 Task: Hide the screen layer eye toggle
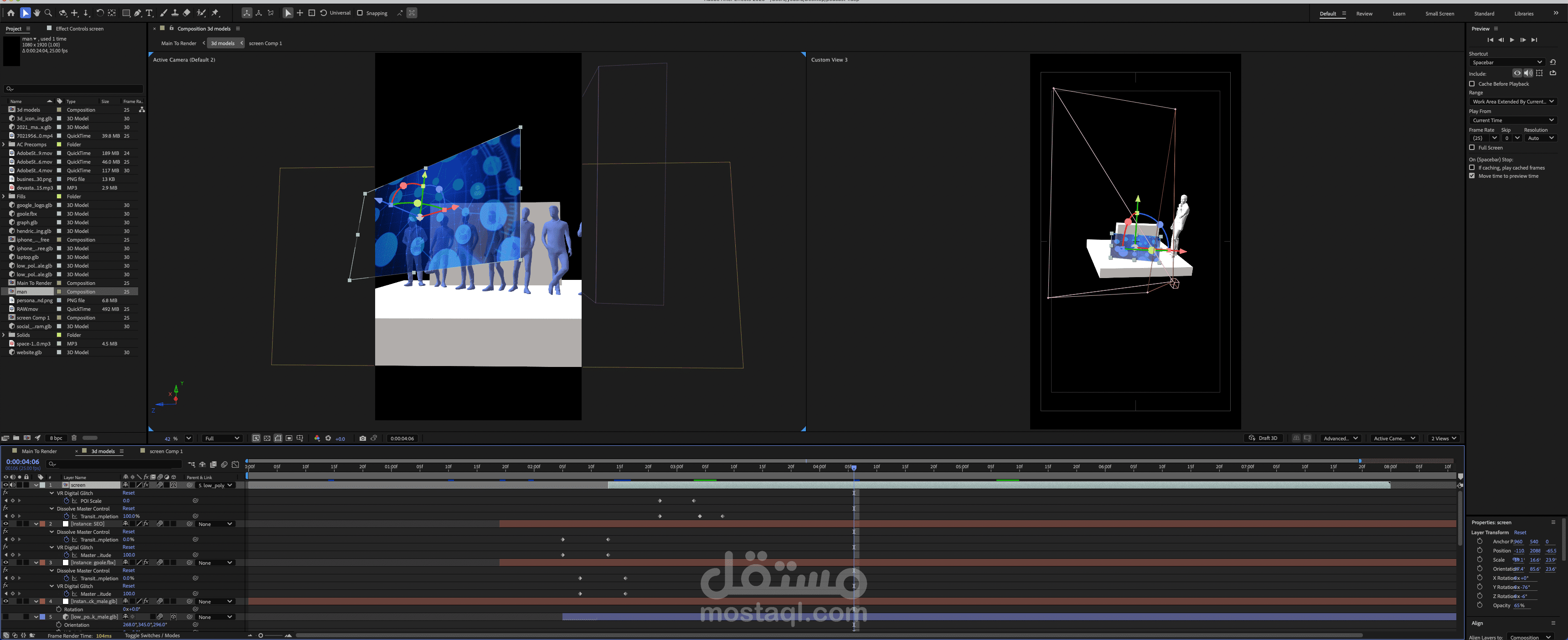click(5, 485)
